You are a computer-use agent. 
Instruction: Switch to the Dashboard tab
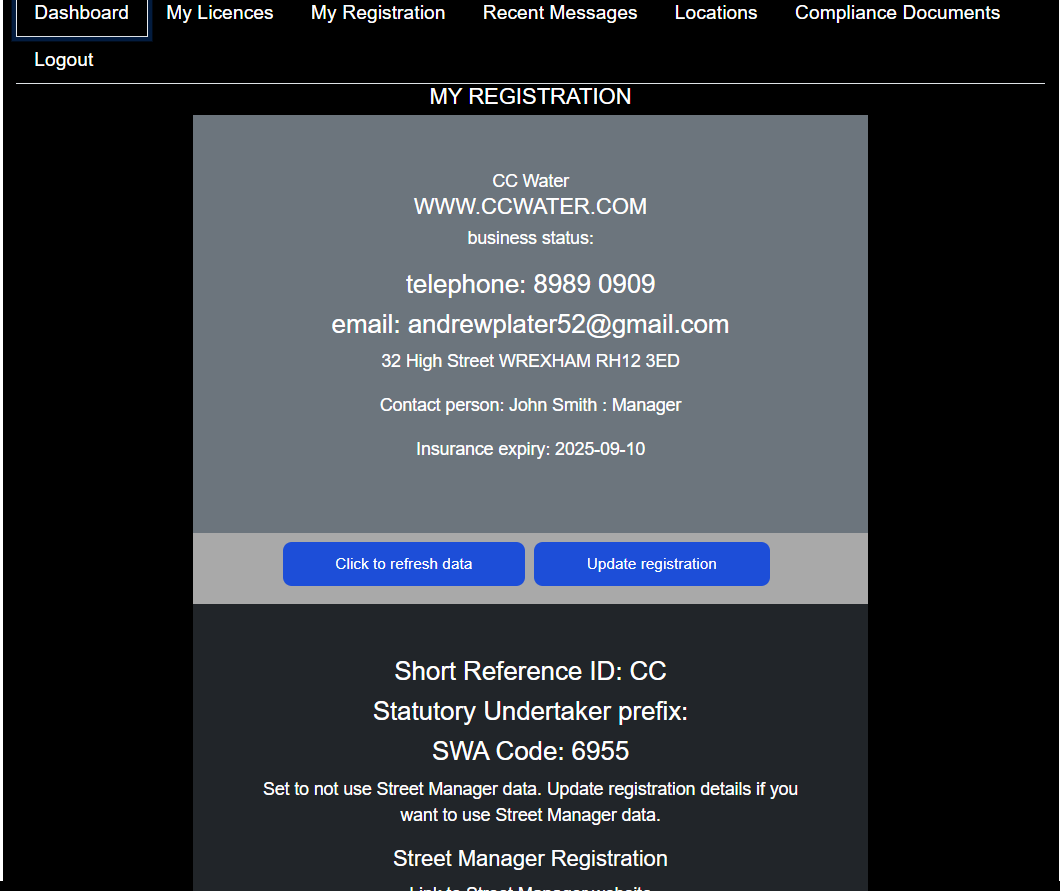(81, 13)
